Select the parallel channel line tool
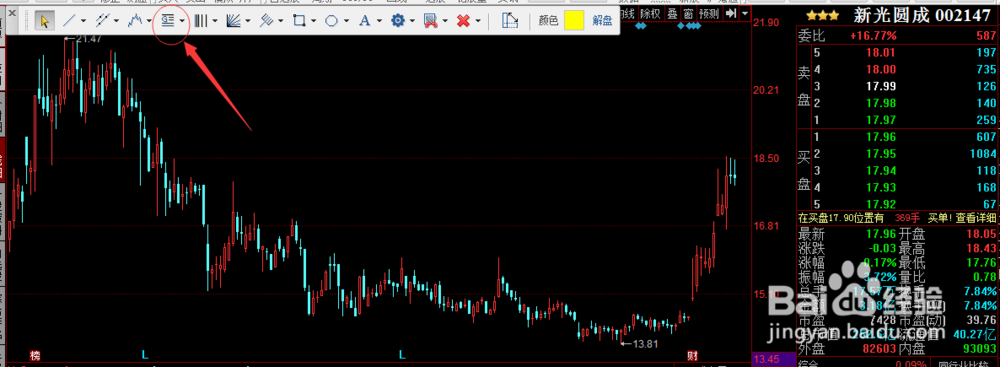This screenshot has height=367, width=1000. 103,21
